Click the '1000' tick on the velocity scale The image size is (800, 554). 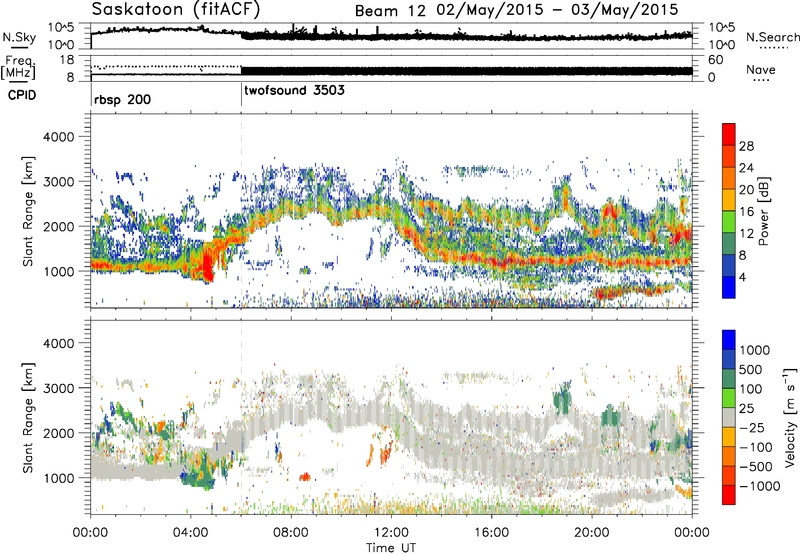[x=755, y=350]
